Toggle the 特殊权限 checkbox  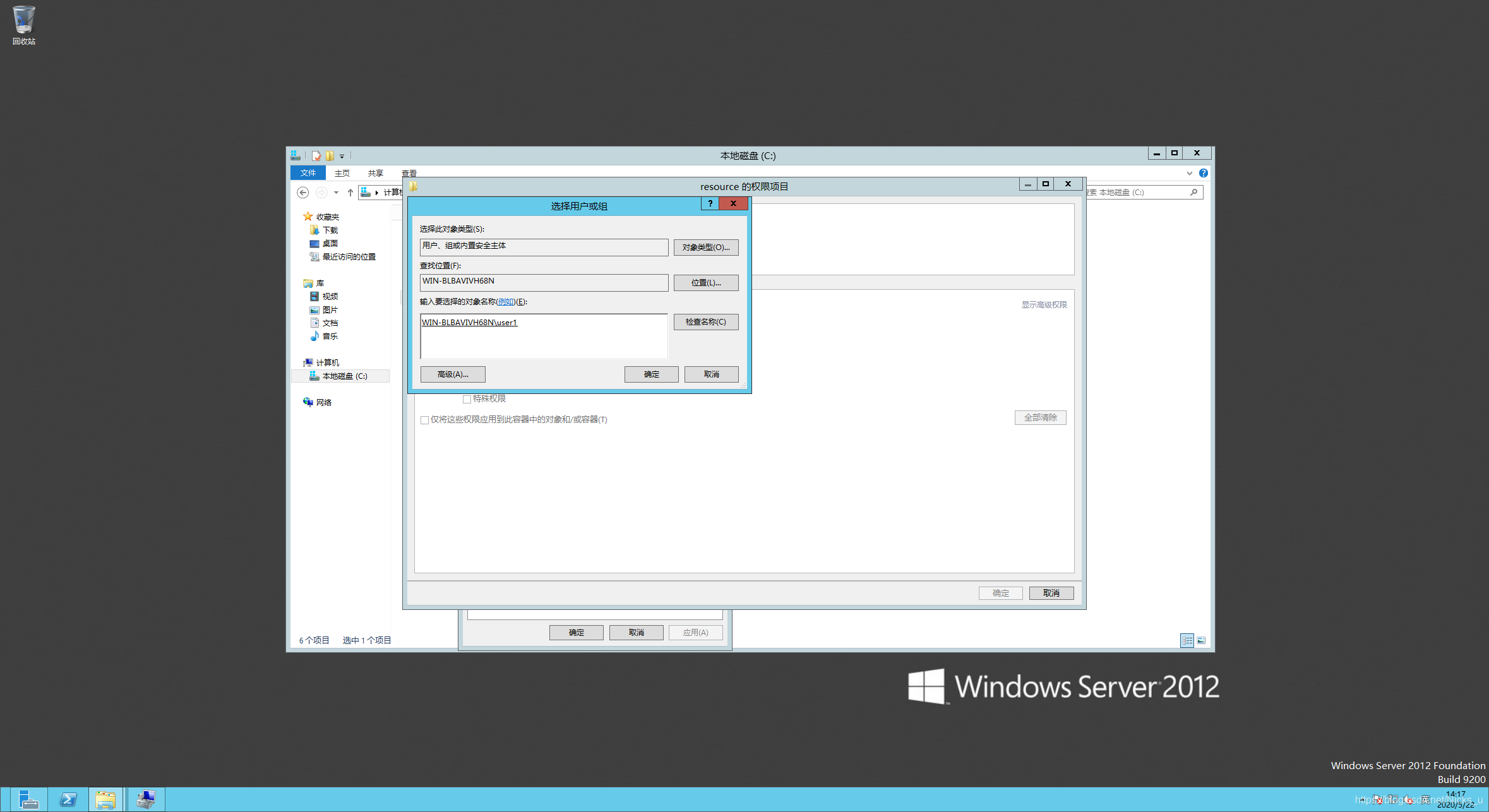[467, 399]
